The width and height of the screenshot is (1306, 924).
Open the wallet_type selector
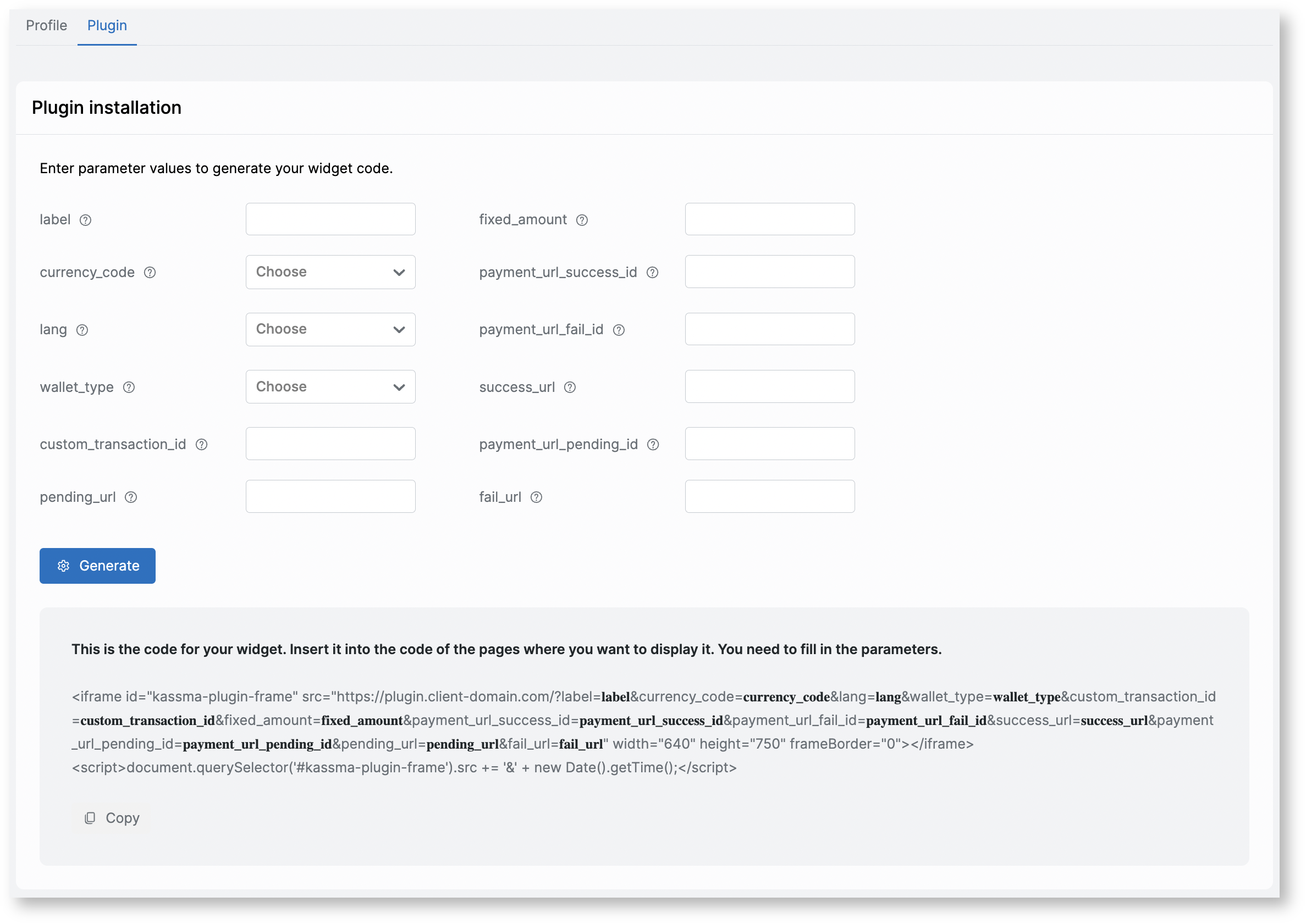[x=330, y=387]
